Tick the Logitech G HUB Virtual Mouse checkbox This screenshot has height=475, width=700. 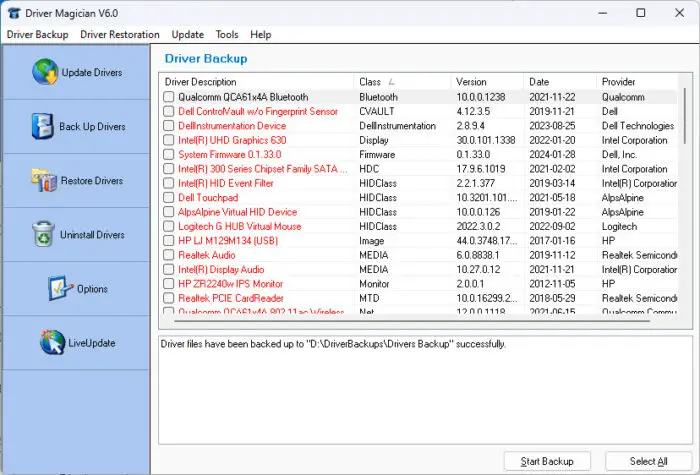click(x=168, y=226)
